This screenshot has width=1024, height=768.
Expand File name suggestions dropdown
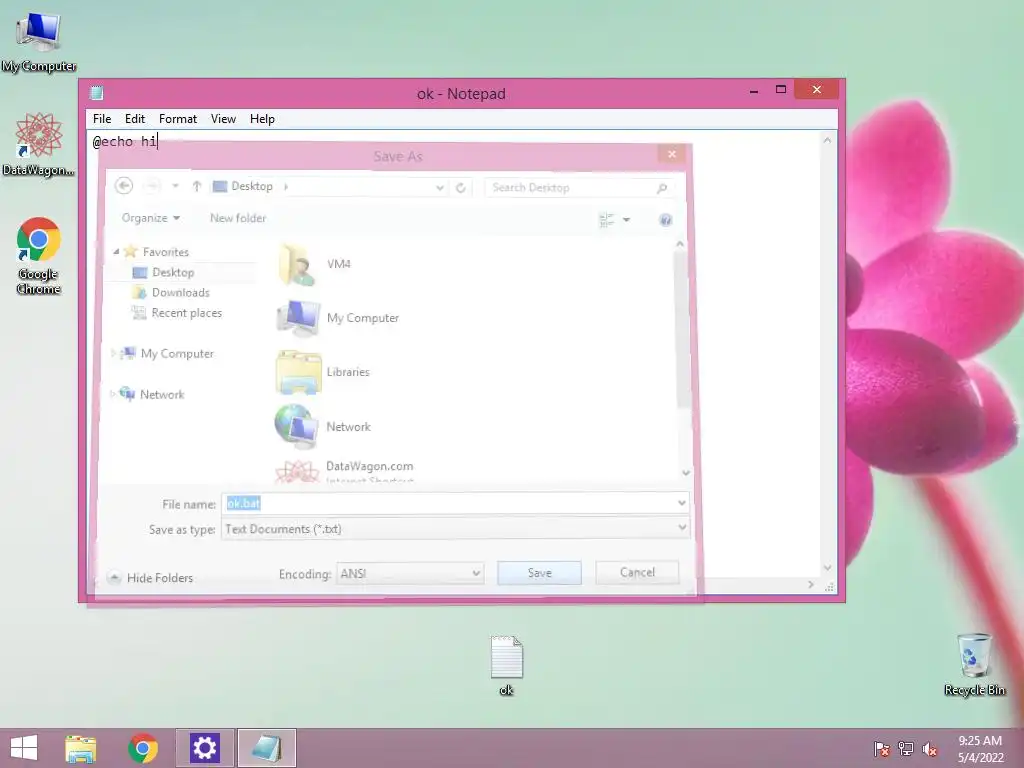point(681,503)
